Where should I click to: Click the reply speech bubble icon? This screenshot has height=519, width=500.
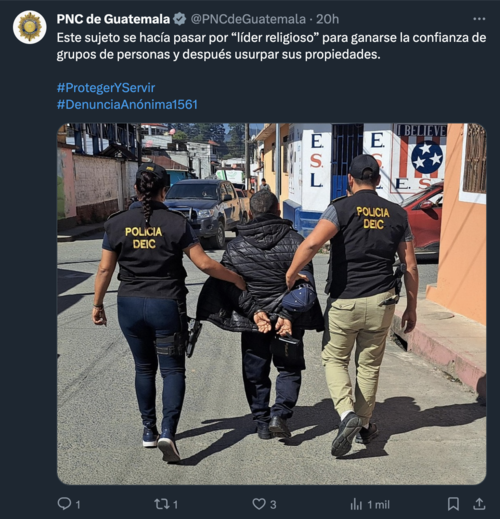tap(64, 504)
